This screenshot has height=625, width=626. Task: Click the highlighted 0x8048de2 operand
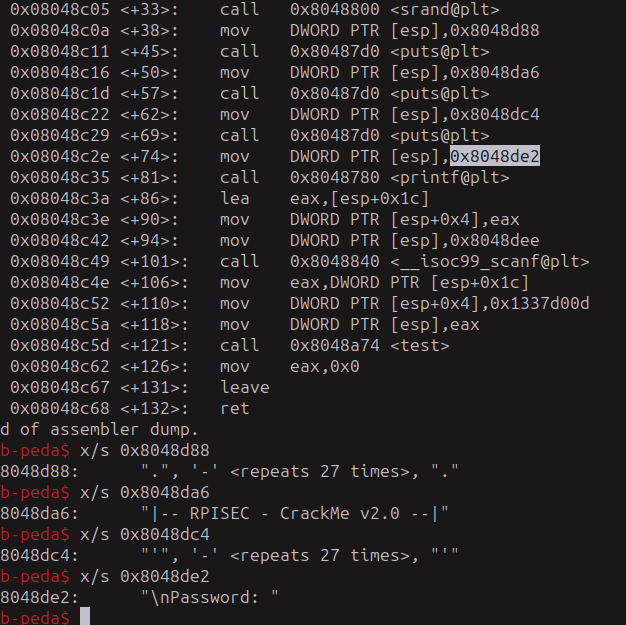(x=495, y=156)
